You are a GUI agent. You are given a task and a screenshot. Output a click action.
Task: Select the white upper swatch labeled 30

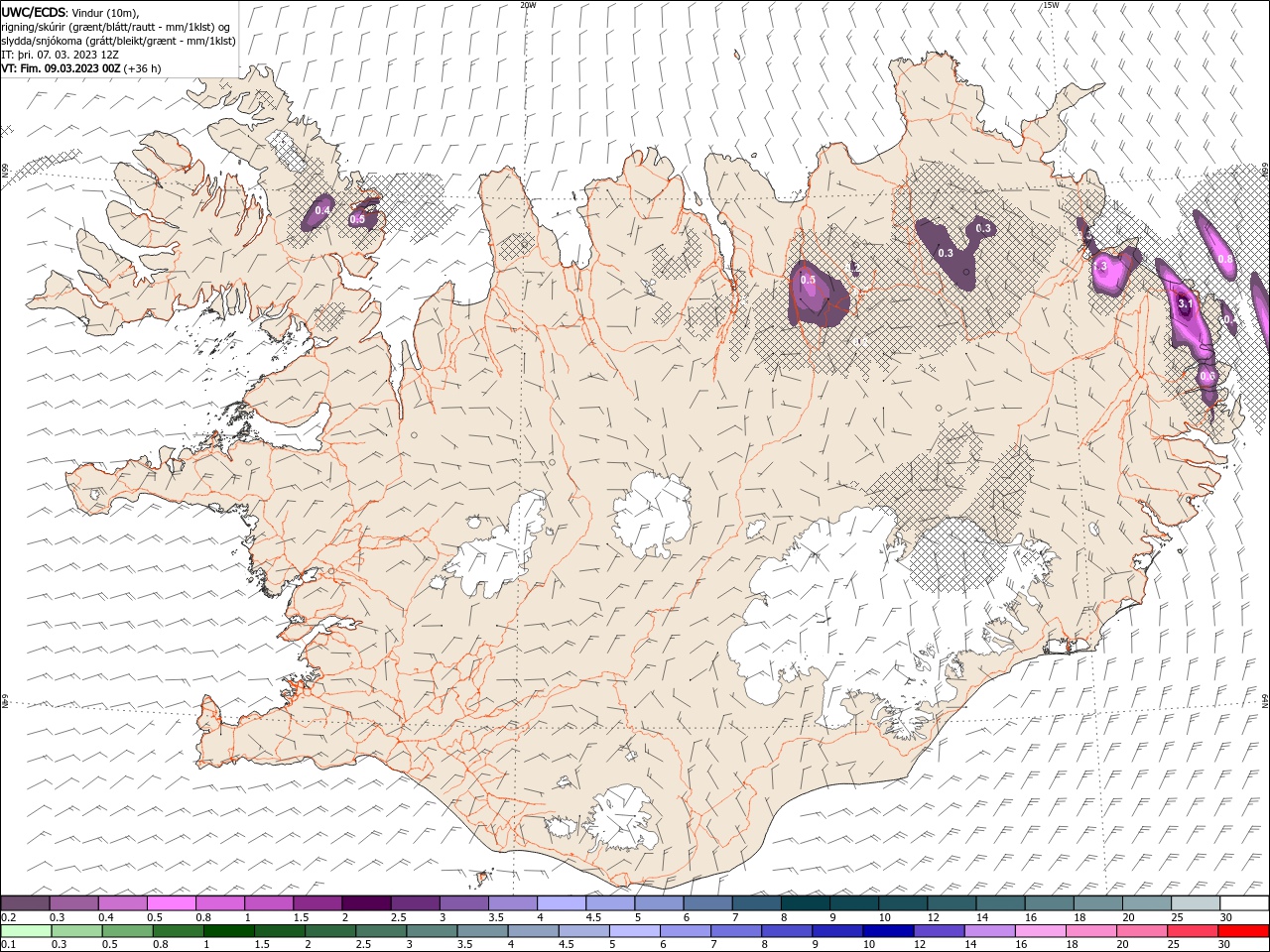pos(1243,902)
